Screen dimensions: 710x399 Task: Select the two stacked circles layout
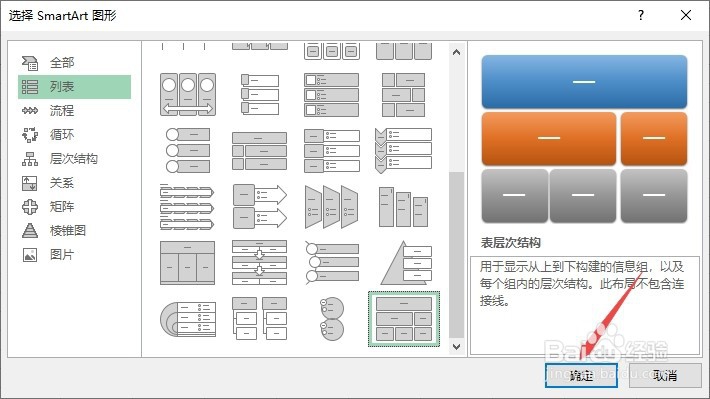coord(331,319)
